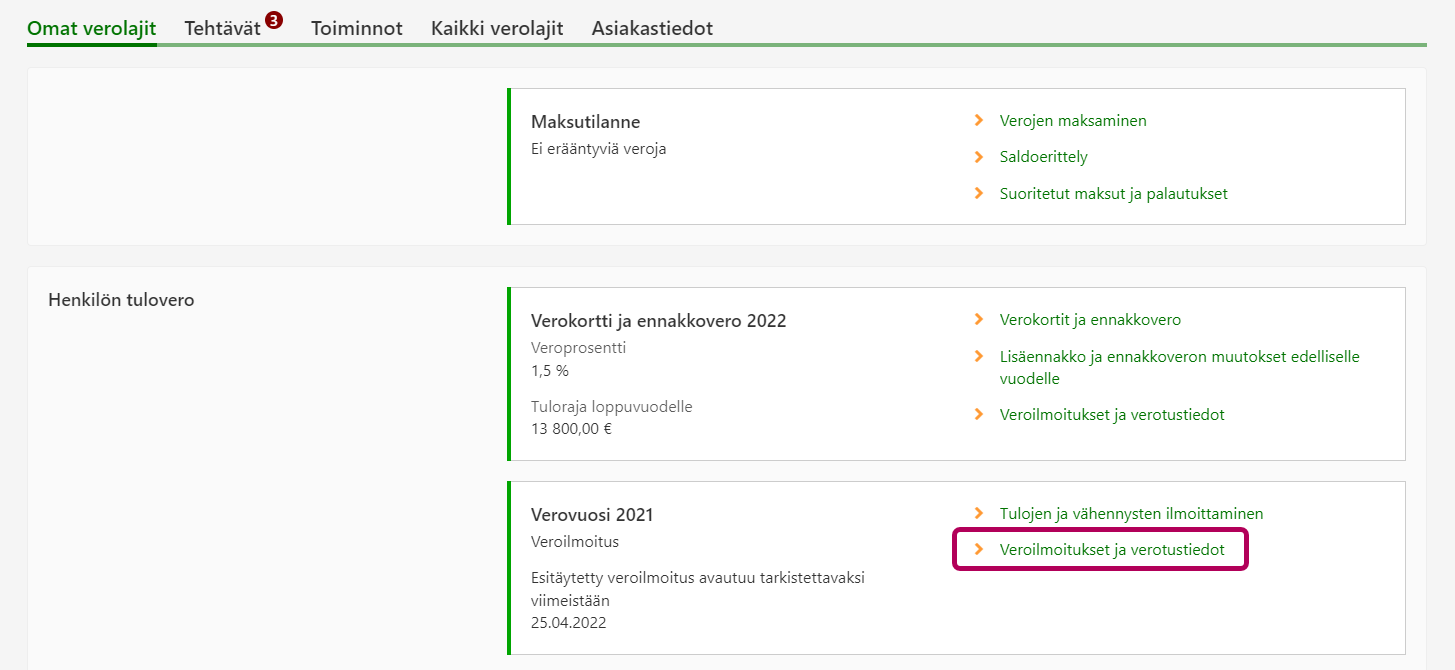The height and width of the screenshot is (670, 1455).
Task: Click the arrow icon before Suoritetut maksut ja palautukset
Action: point(979,194)
